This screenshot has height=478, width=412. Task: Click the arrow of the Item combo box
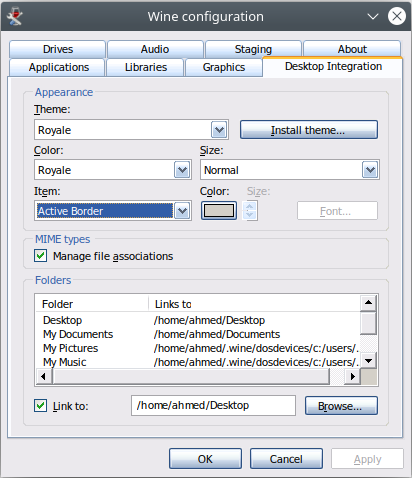[x=182, y=211]
